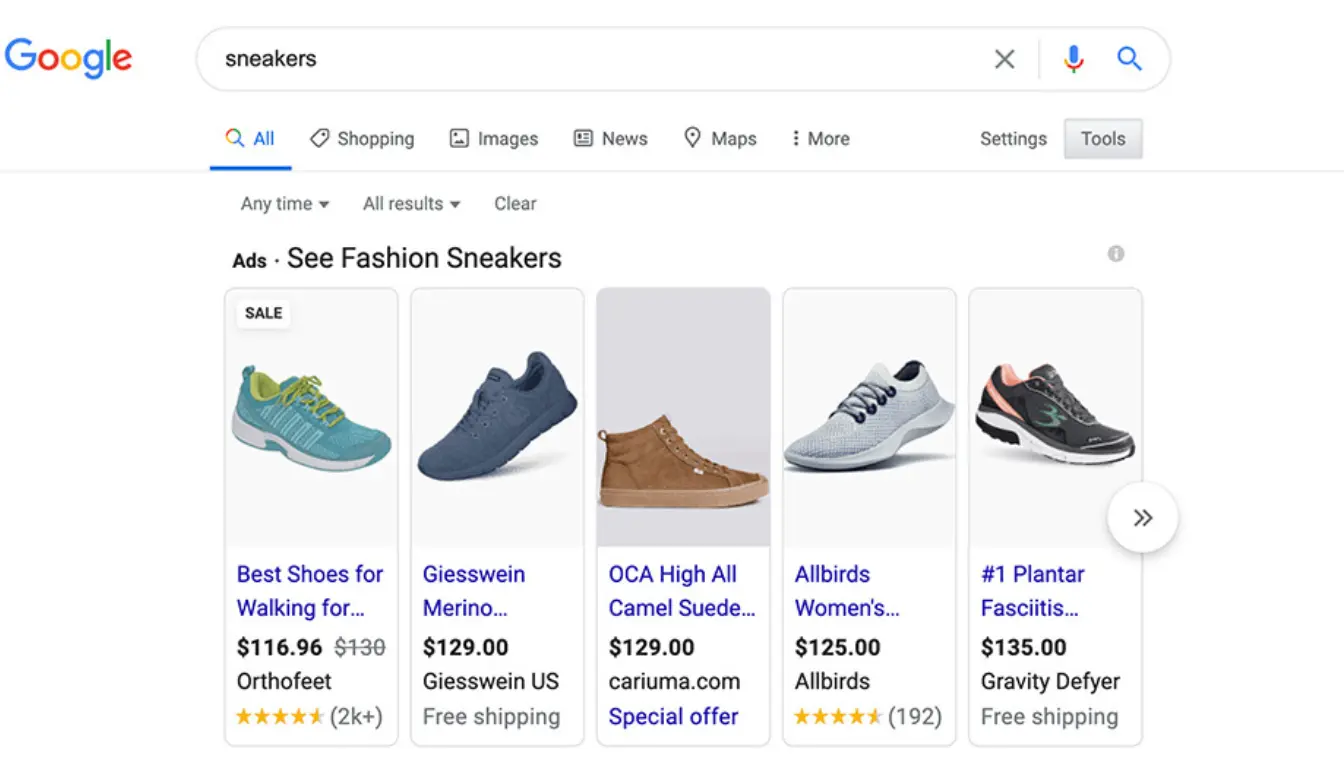Open the News tab
Screen dimensions: 1344x768
click(x=611, y=139)
